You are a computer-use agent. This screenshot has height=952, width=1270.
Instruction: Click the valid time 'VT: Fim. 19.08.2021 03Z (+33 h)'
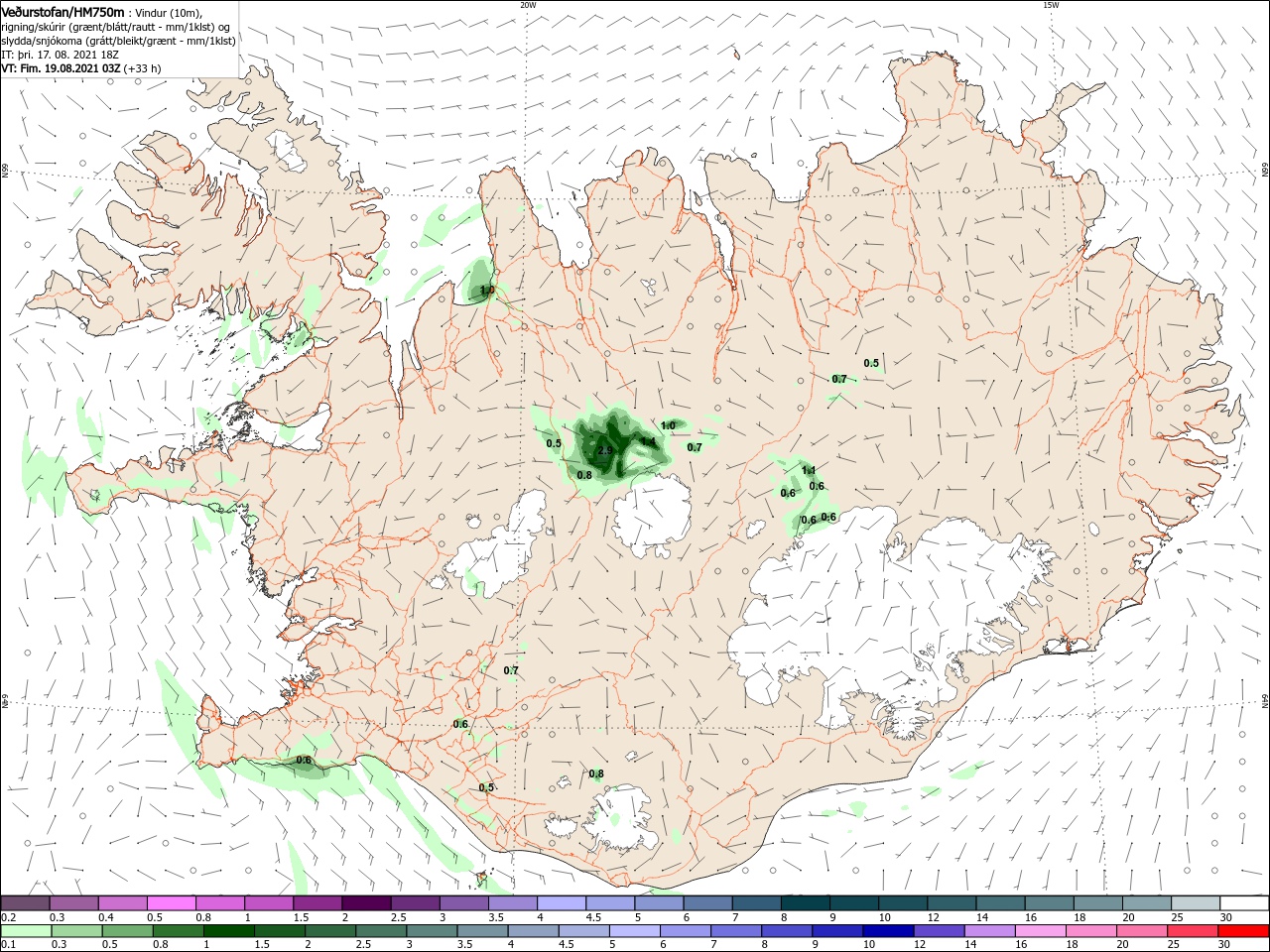pos(81,68)
